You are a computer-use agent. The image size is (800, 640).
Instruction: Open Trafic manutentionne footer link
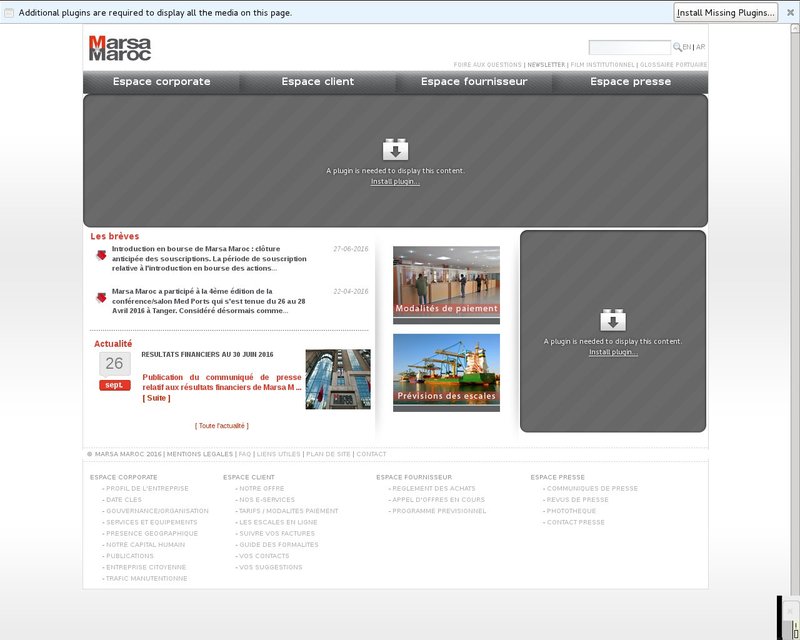point(146,578)
